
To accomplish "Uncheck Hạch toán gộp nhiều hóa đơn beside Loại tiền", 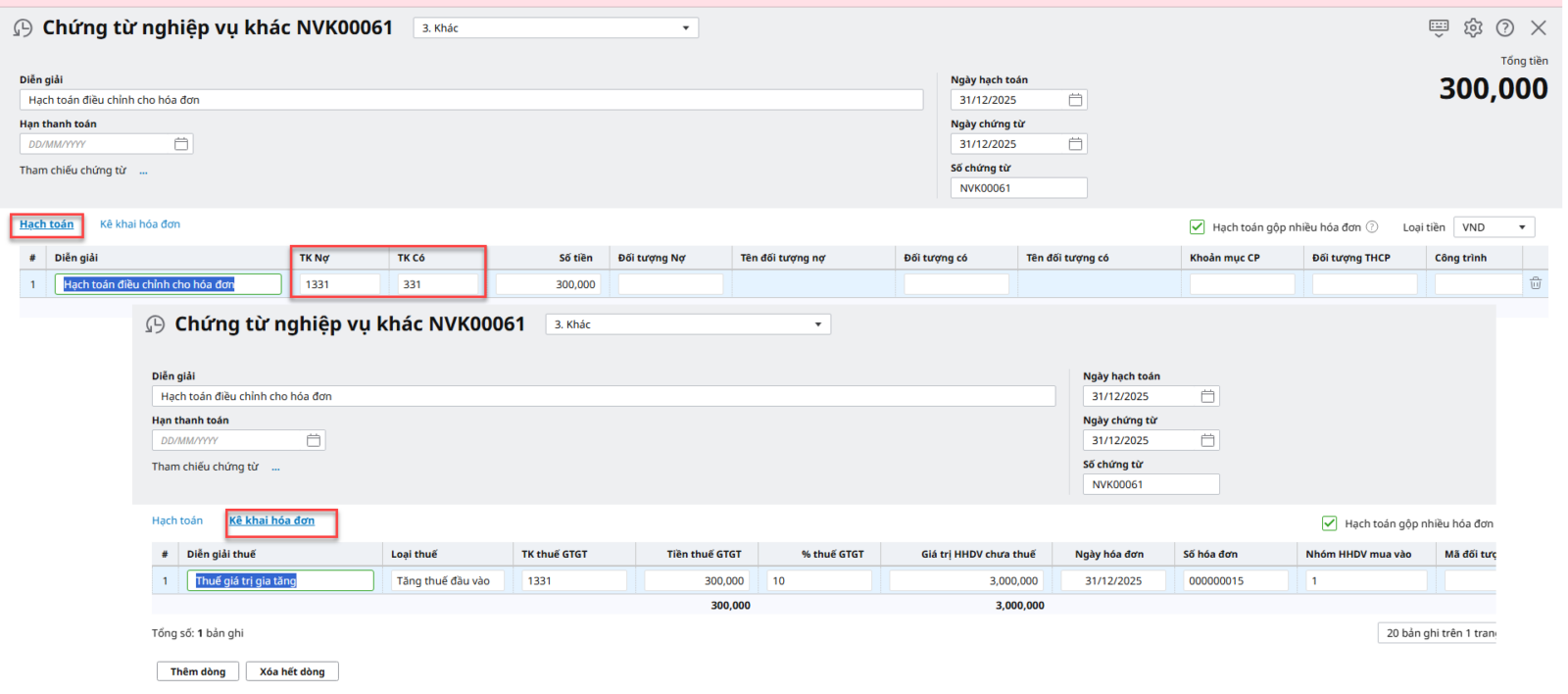I will (1197, 226).
